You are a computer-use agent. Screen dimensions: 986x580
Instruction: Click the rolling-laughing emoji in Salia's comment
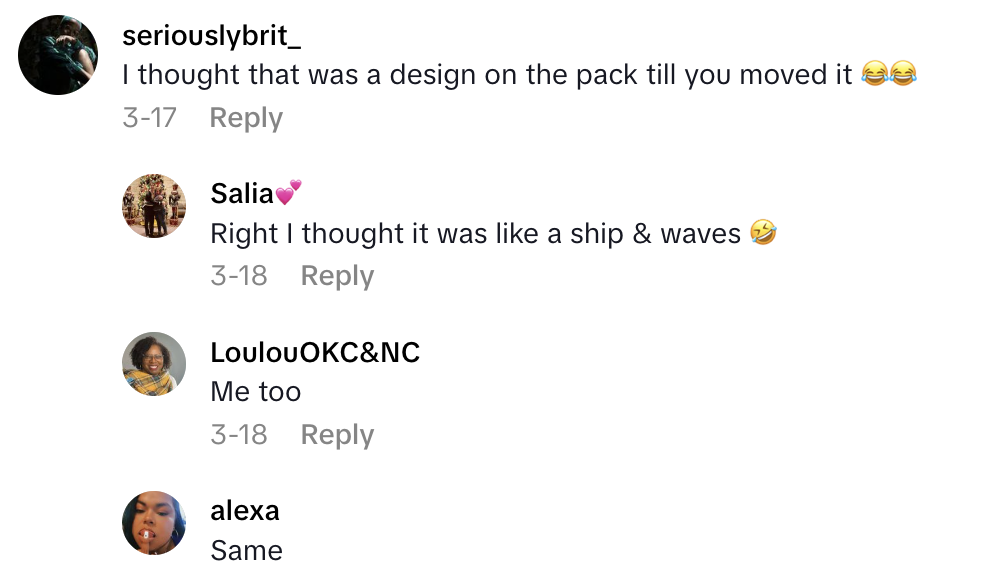point(762,234)
